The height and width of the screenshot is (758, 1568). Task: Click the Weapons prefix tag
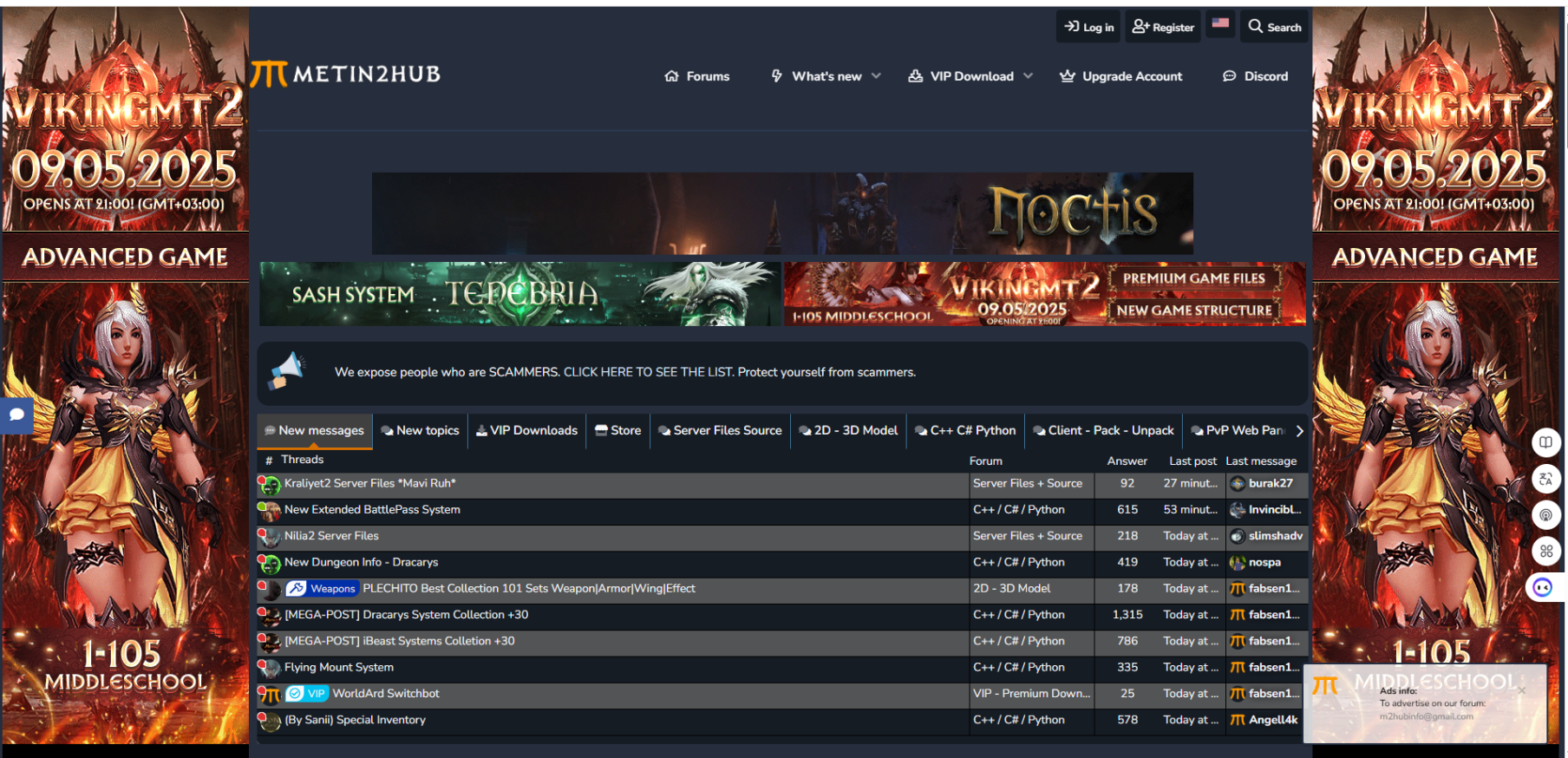coord(322,589)
